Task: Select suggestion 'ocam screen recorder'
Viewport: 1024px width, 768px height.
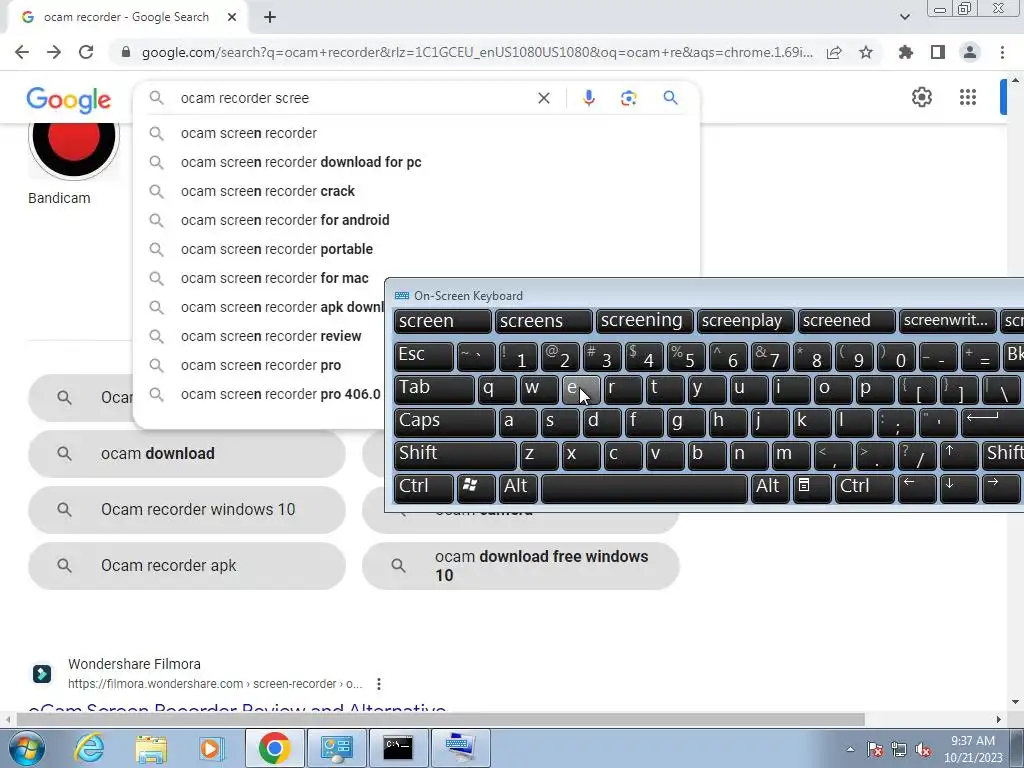Action: pos(416,133)
